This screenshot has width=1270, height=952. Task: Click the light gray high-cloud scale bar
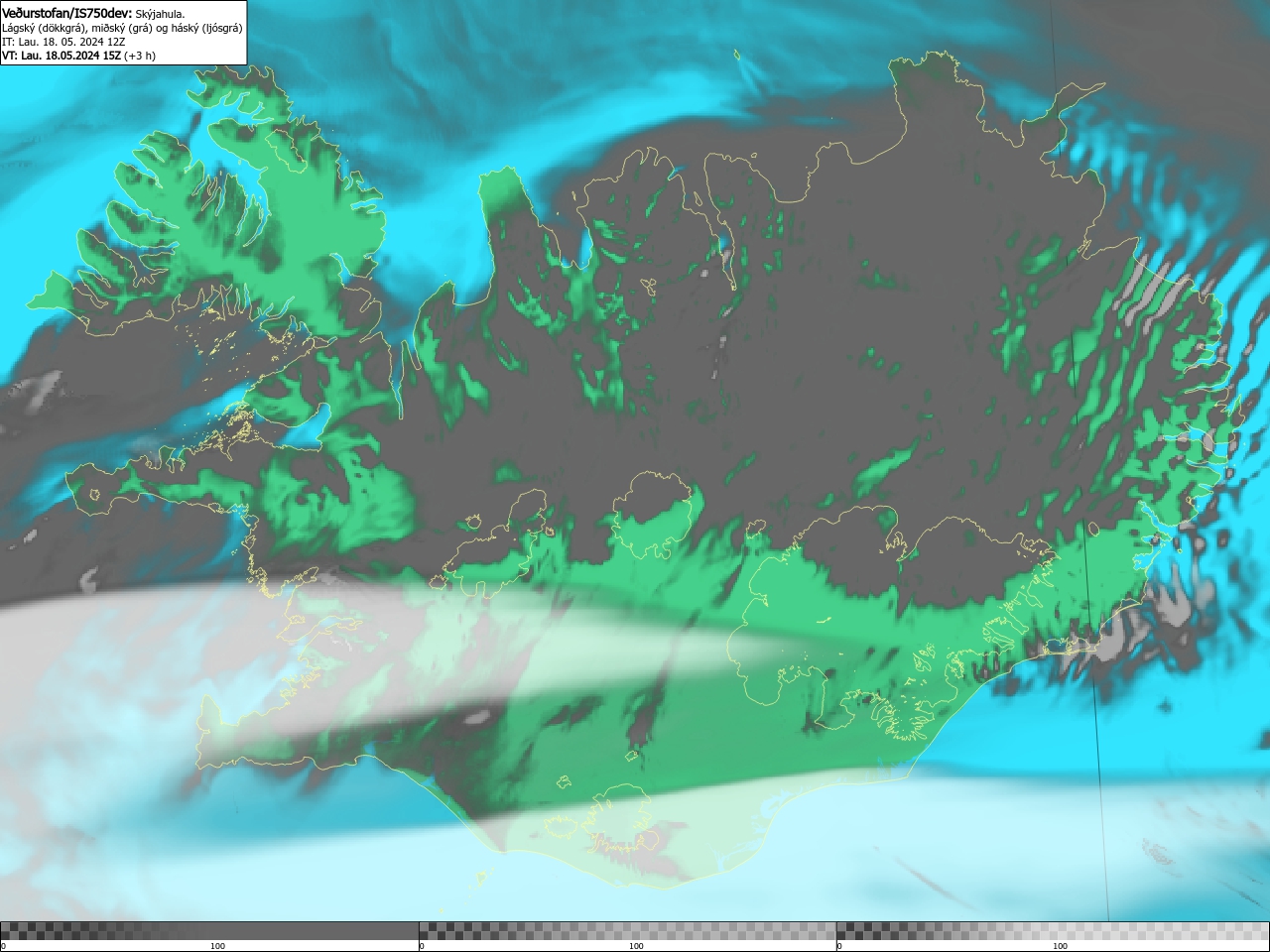tap(1053, 930)
